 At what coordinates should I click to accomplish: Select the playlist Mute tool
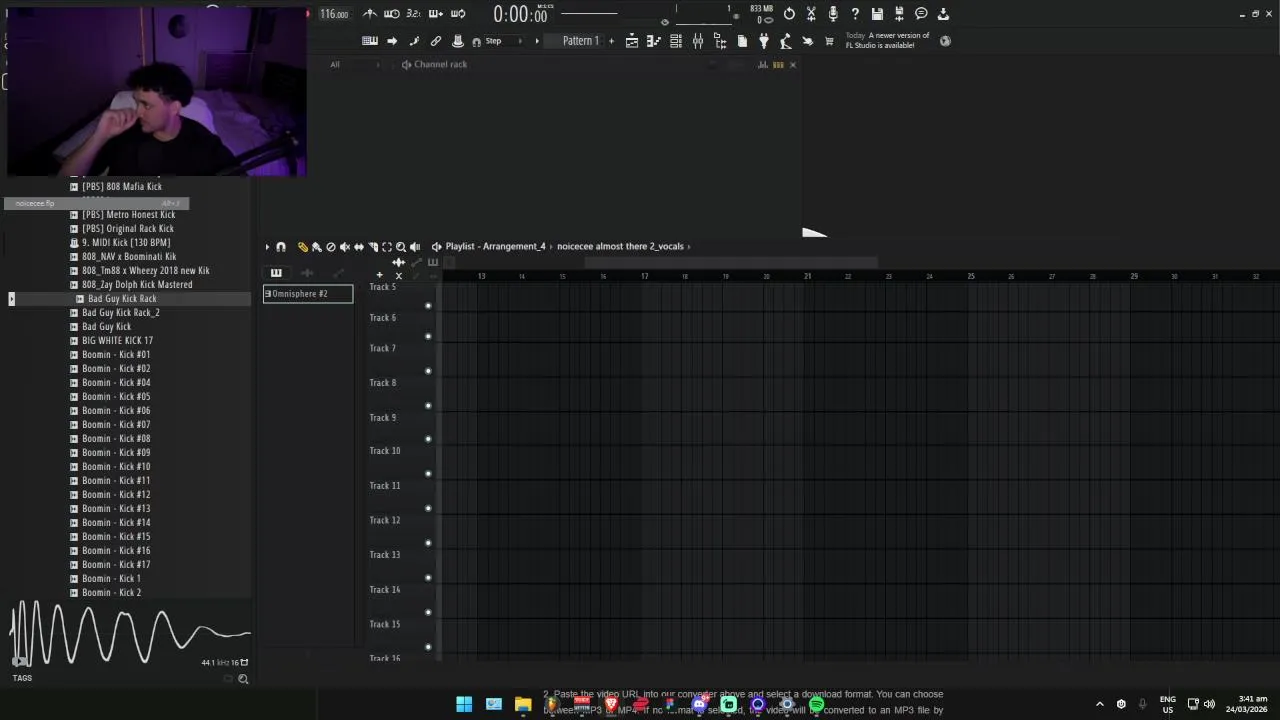click(345, 247)
